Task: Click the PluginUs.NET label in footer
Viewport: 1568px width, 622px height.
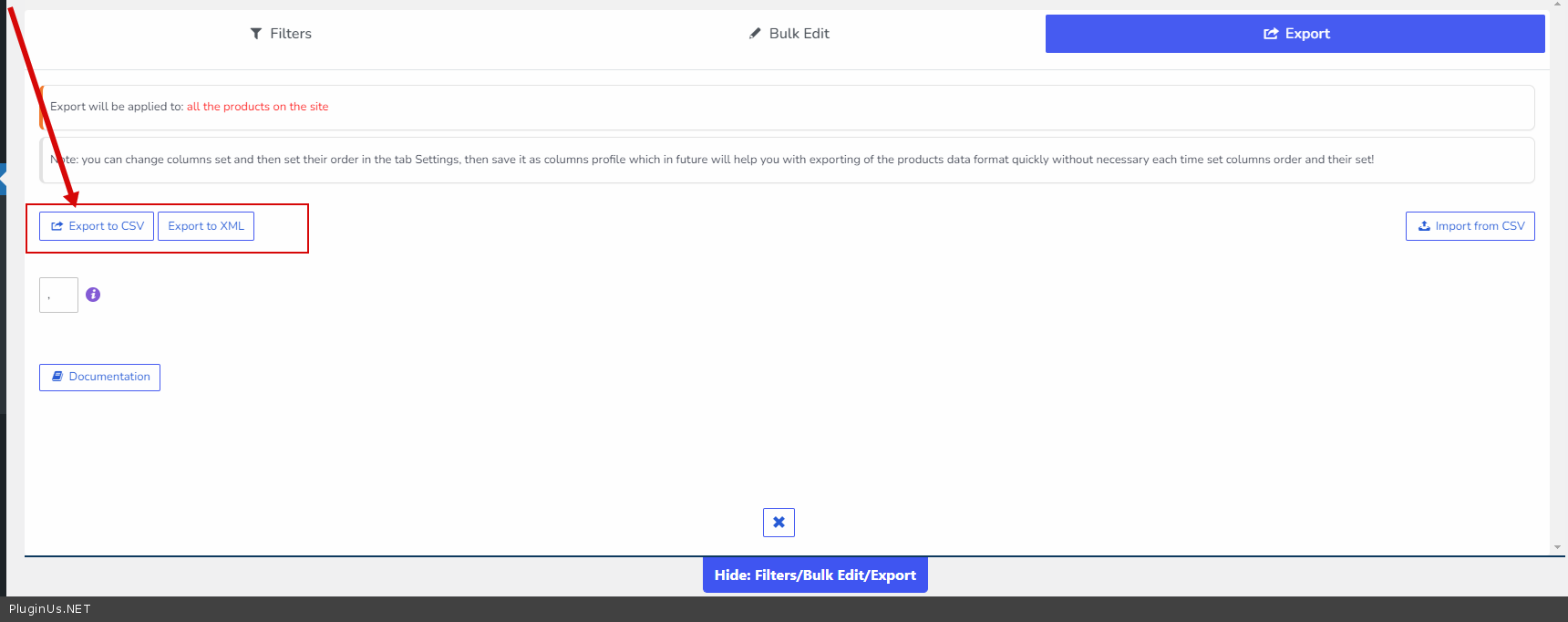Action: (x=50, y=609)
